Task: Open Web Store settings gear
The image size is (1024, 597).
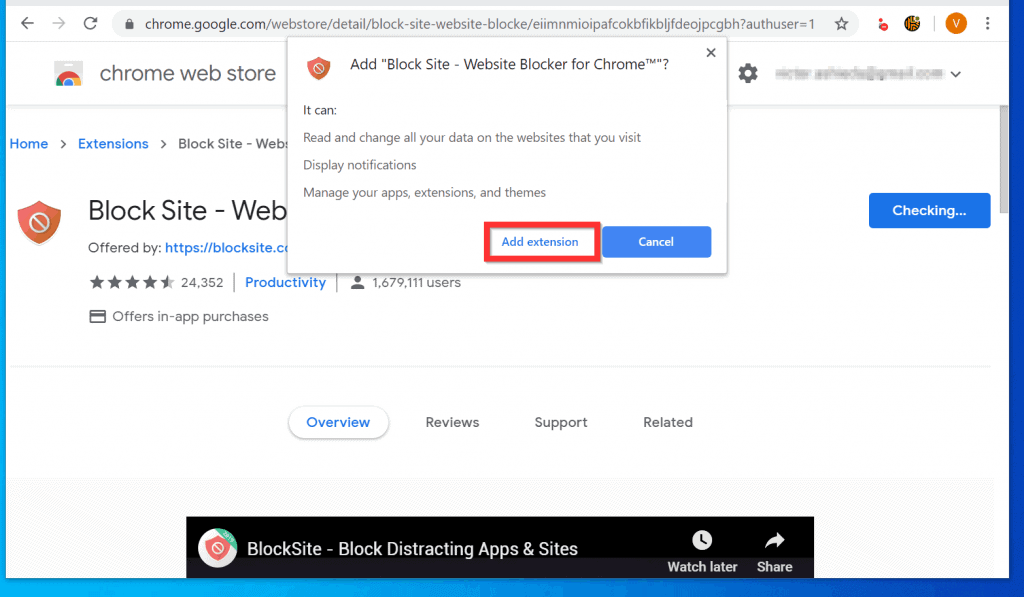Action: pyautogui.click(x=748, y=73)
